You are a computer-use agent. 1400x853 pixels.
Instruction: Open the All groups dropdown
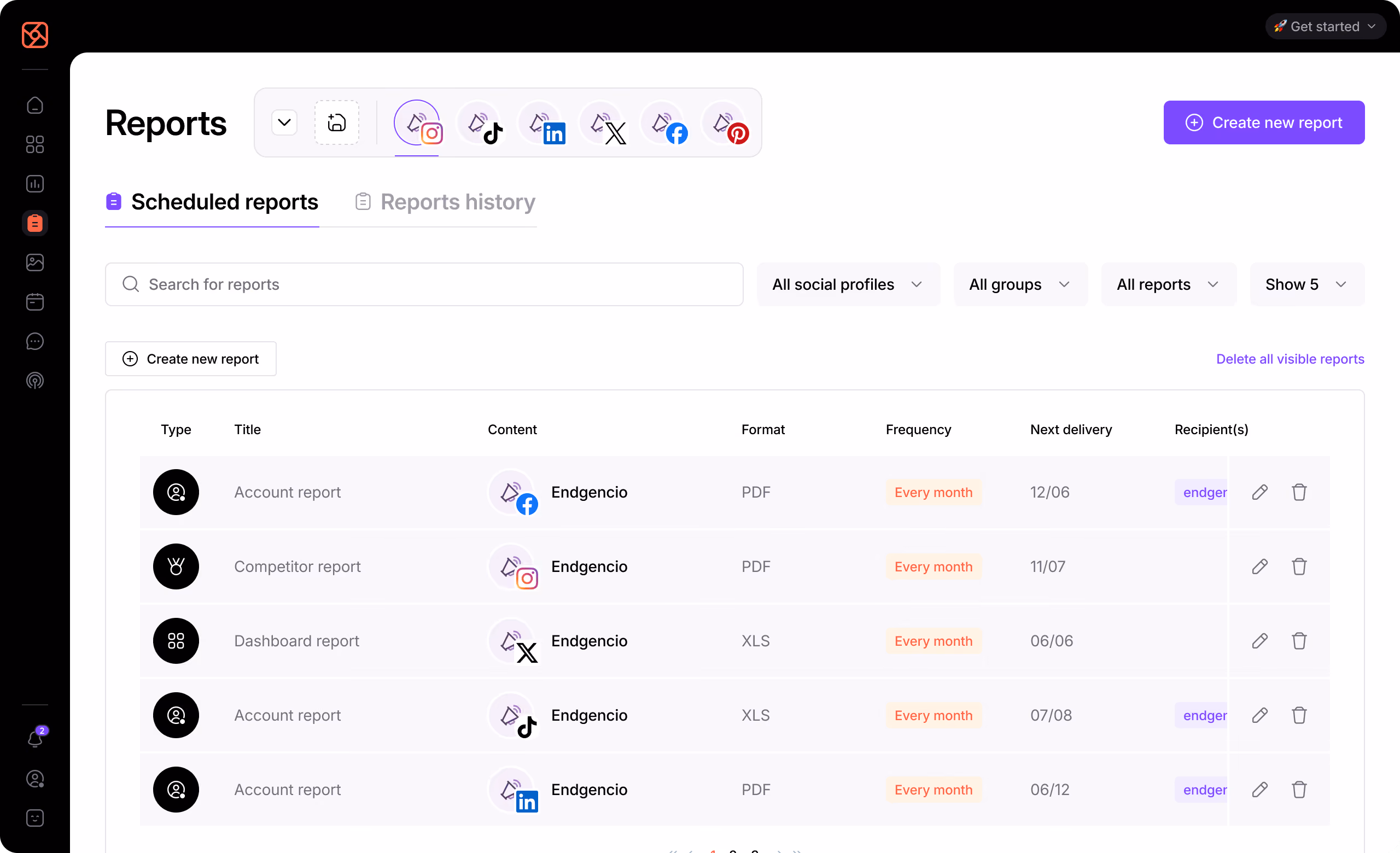pyautogui.click(x=1020, y=284)
